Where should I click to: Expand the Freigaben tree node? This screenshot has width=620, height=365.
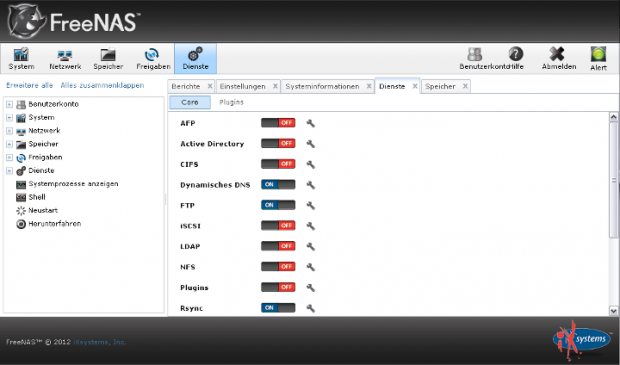9,157
